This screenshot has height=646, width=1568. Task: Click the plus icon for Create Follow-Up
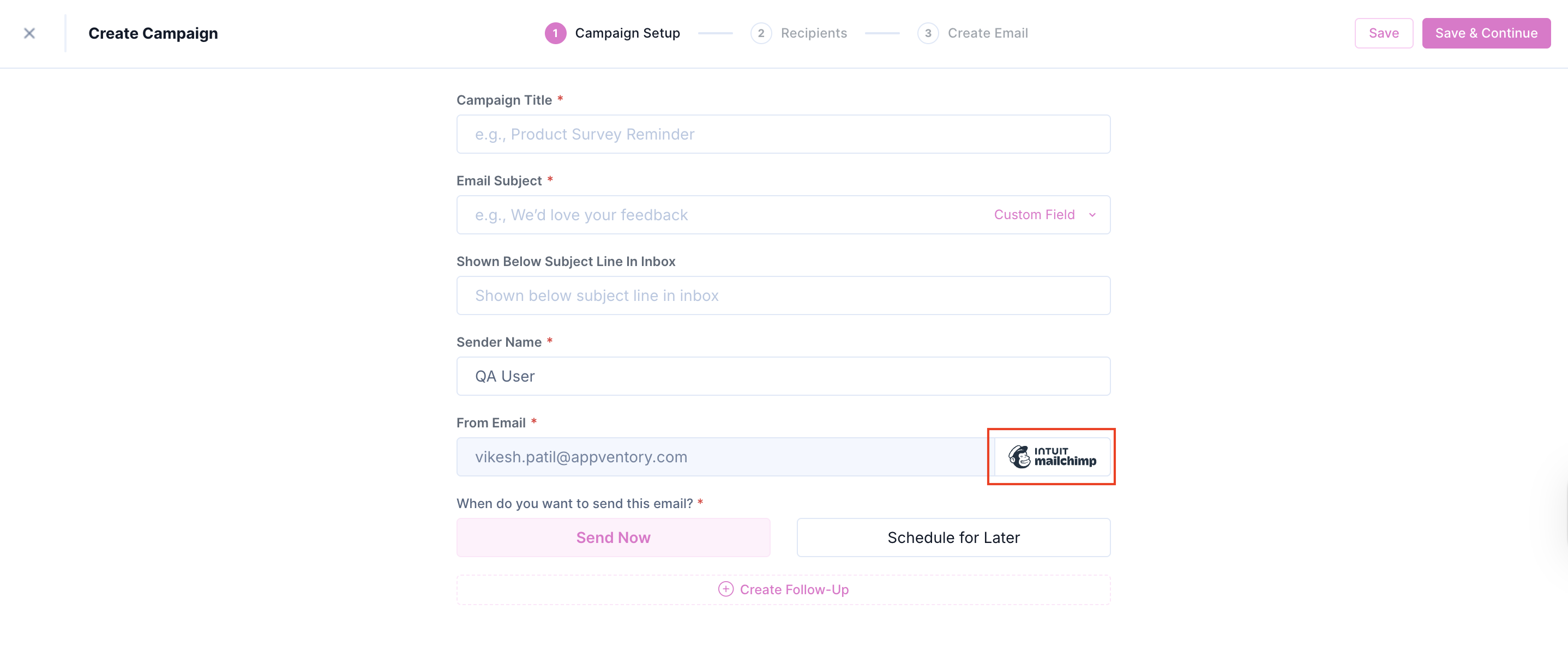tap(725, 589)
